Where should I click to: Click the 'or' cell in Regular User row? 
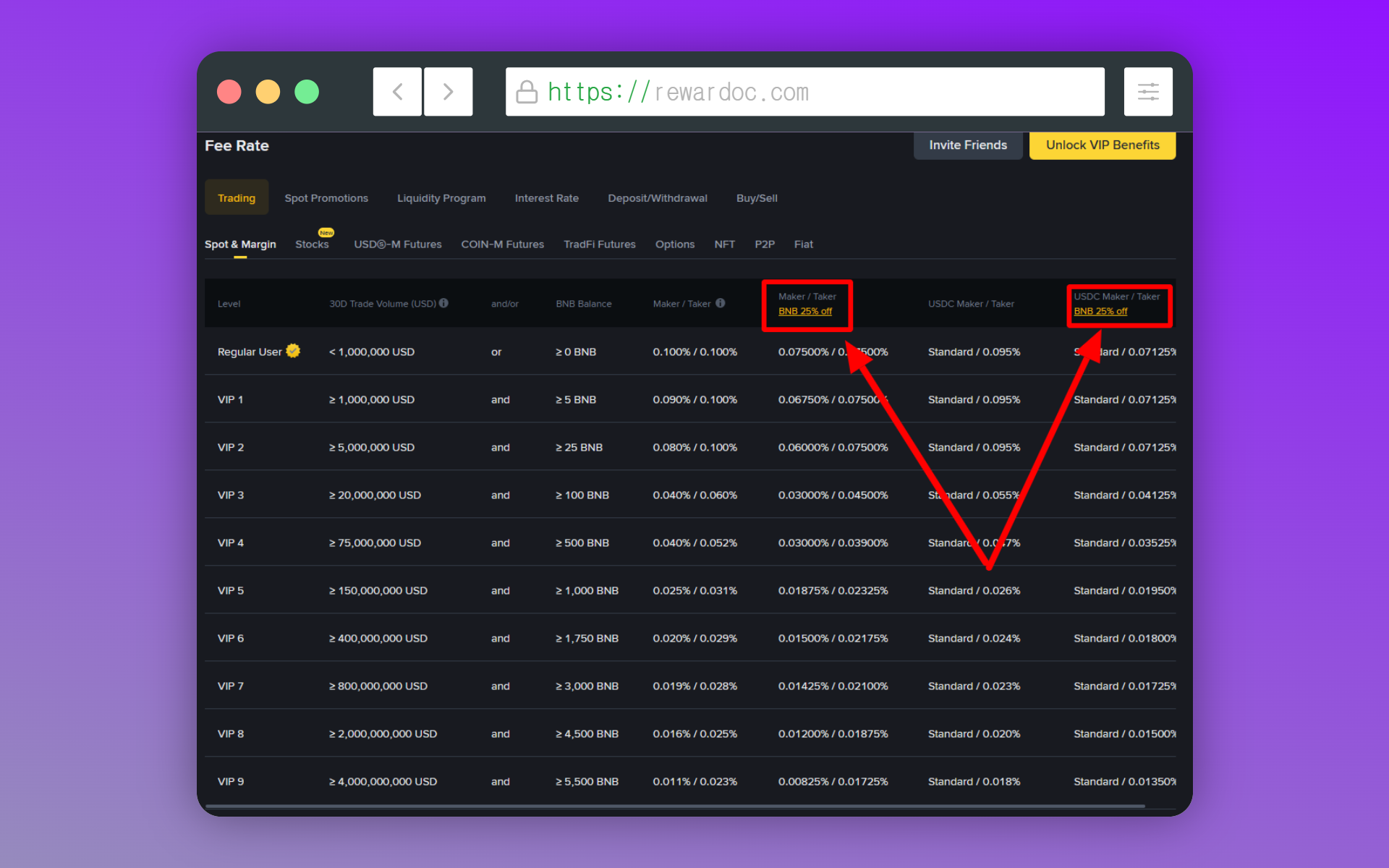coord(496,352)
